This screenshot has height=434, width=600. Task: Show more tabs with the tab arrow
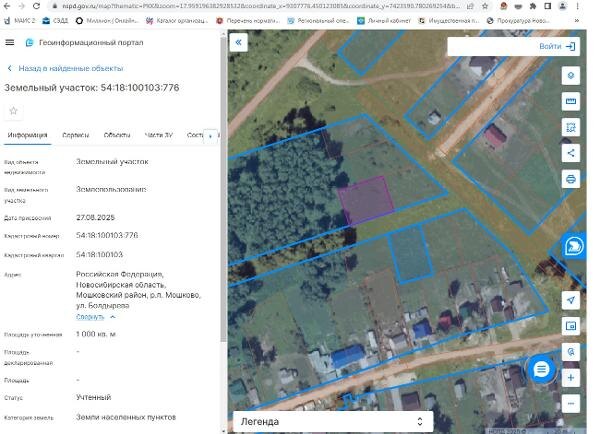tap(210, 136)
